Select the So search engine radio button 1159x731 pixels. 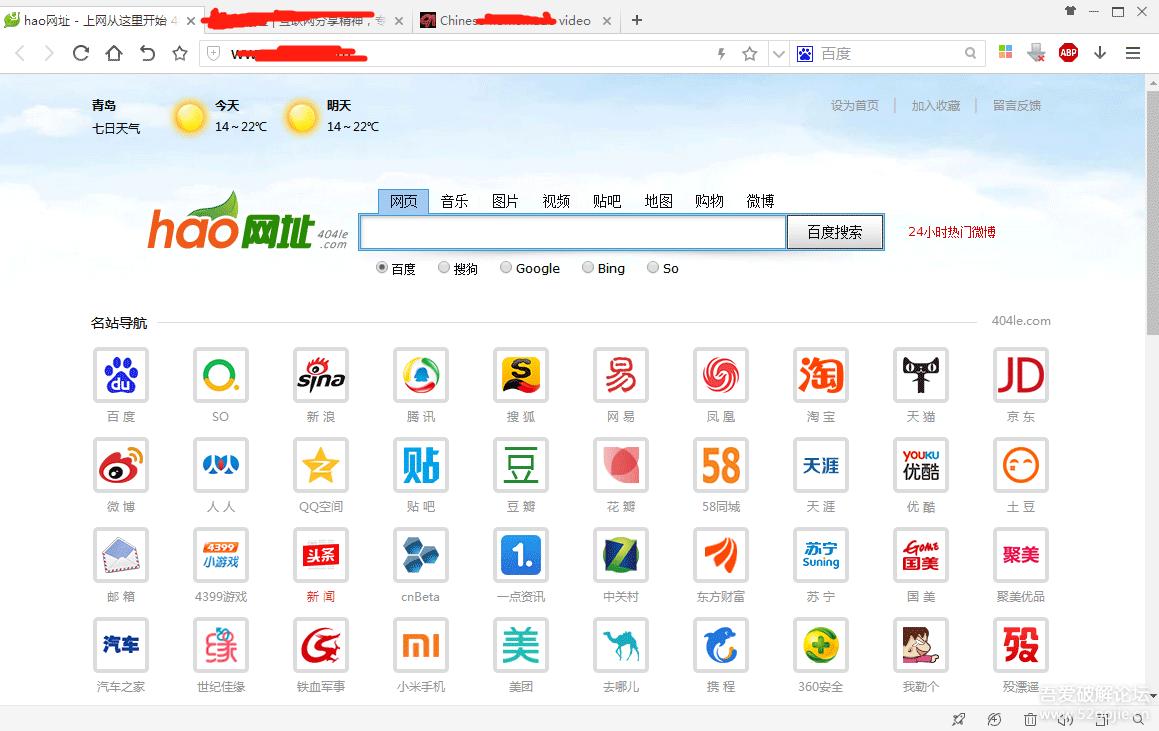click(x=653, y=268)
